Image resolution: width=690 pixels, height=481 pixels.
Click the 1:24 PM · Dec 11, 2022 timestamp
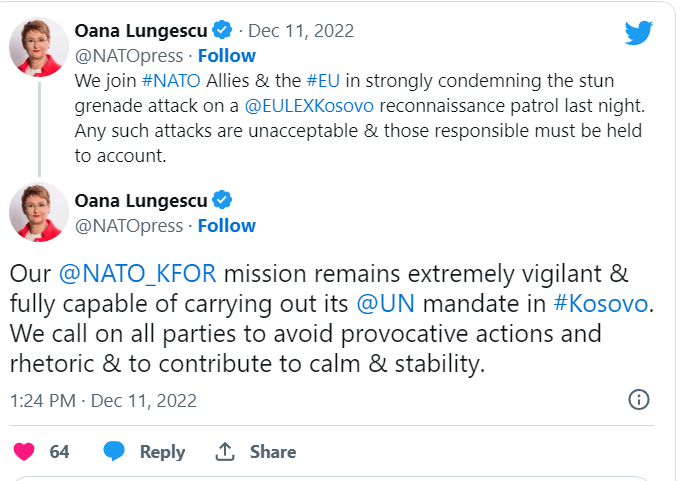coord(103,401)
